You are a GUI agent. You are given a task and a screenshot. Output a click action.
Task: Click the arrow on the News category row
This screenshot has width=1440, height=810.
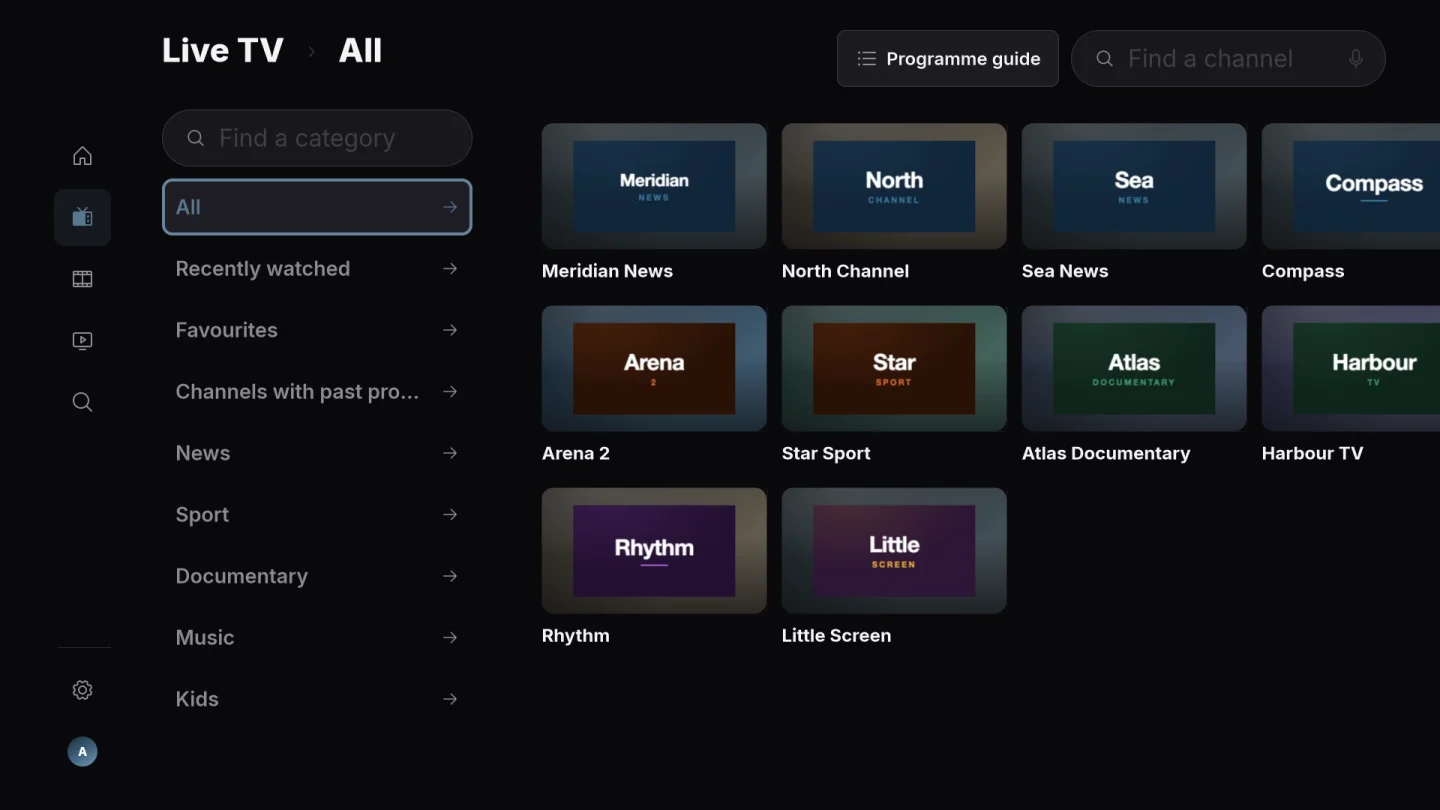point(450,453)
